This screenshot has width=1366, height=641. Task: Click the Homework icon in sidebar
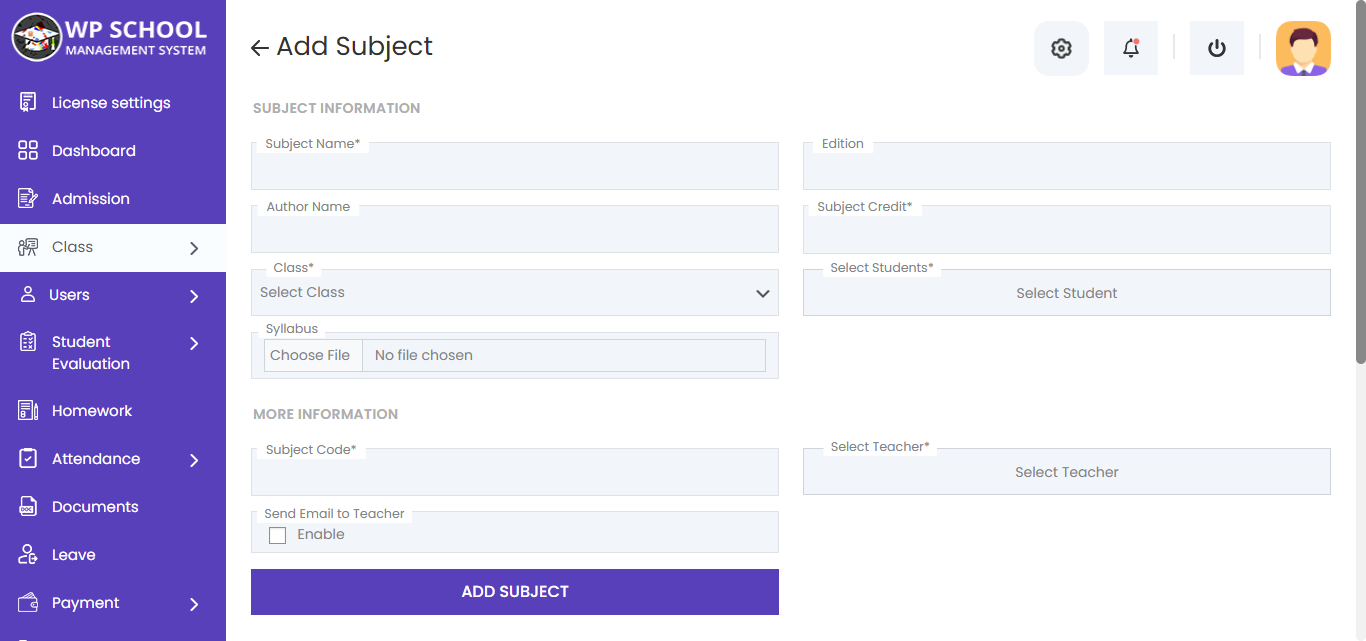click(x=28, y=411)
